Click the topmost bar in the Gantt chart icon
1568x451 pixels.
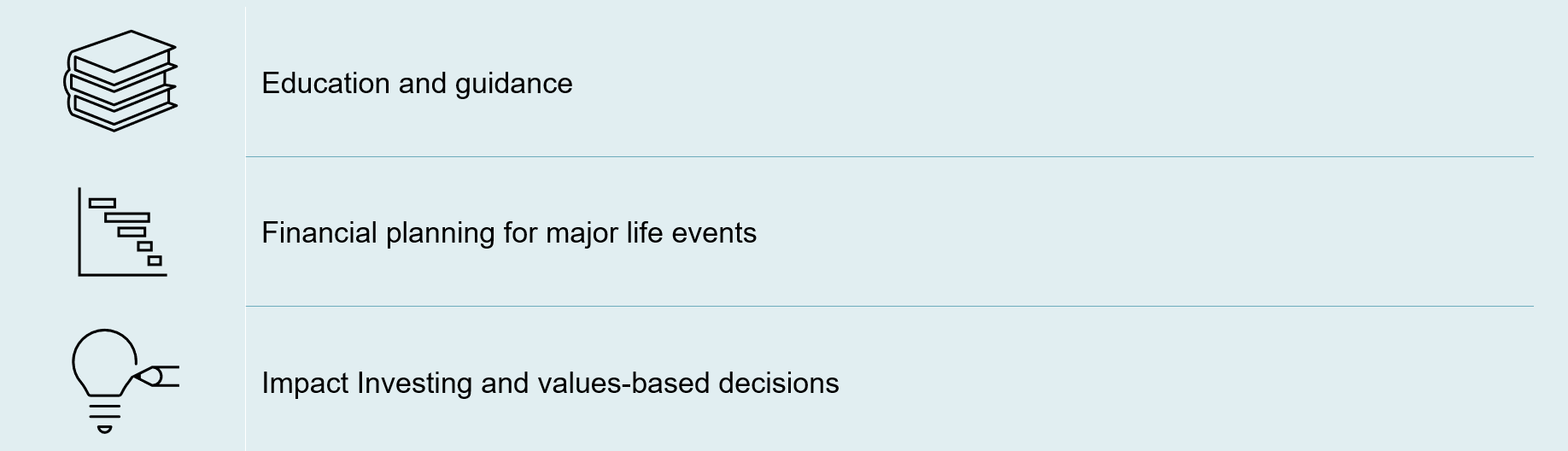(102, 203)
